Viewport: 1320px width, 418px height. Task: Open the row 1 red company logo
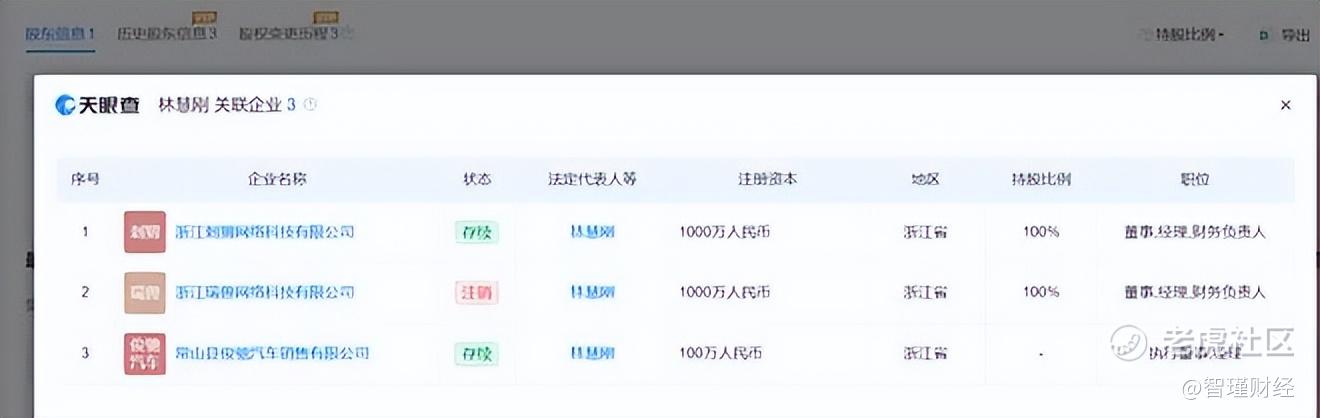(x=145, y=232)
